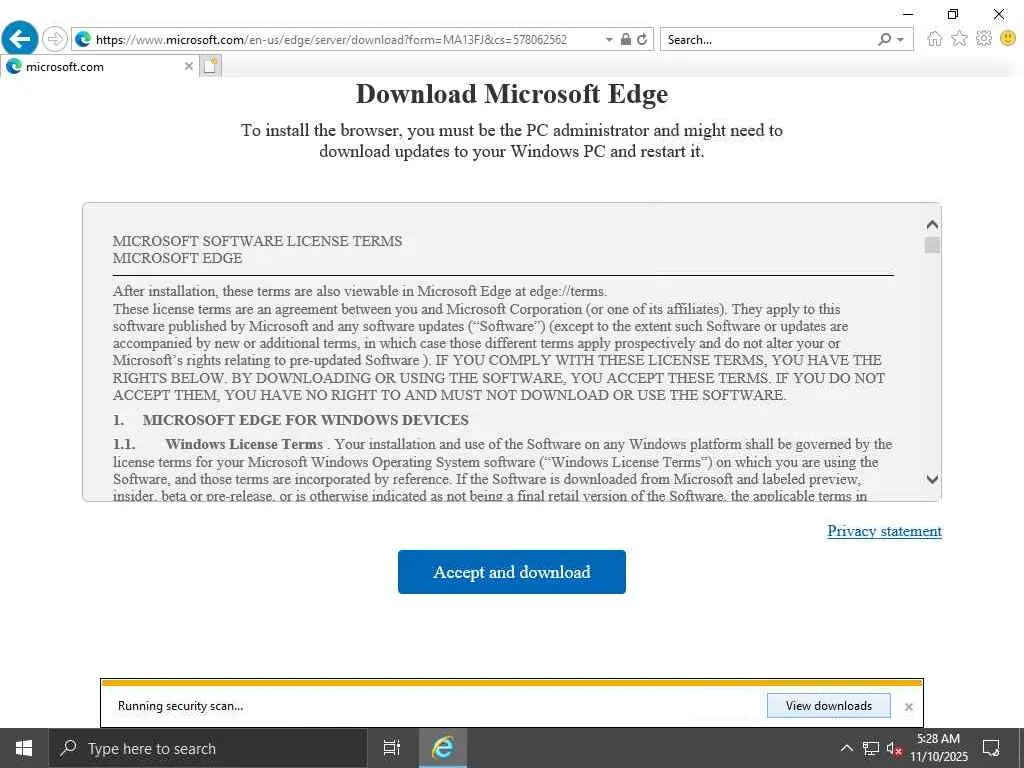Screen dimensions: 1024x768
Task: Click the 'Windows License Terms' bold text
Action: (x=244, y=444)
